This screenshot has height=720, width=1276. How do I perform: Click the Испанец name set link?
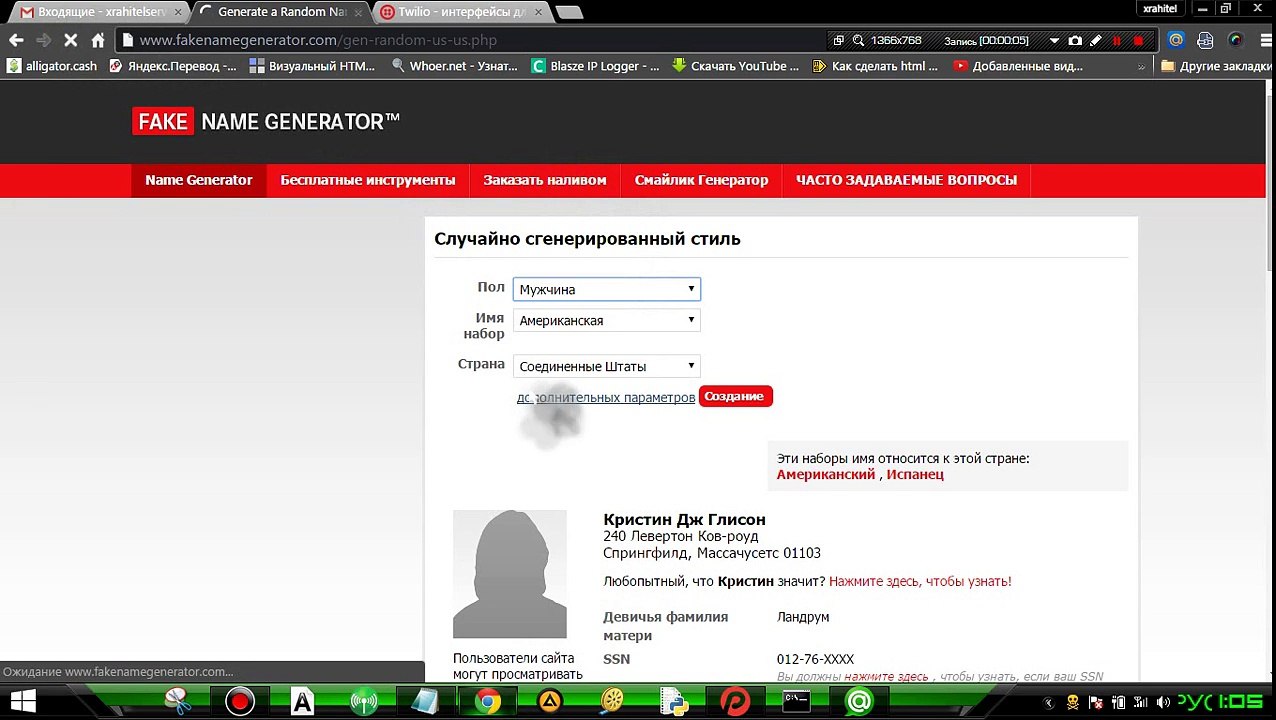(x=915, y=475)
